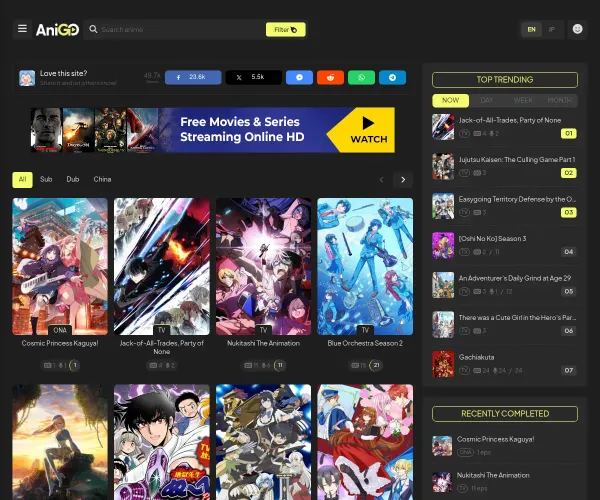Screen dimensions: 600x500
Task: Click rank 01 badge in trending
Action: coord(569,134)
